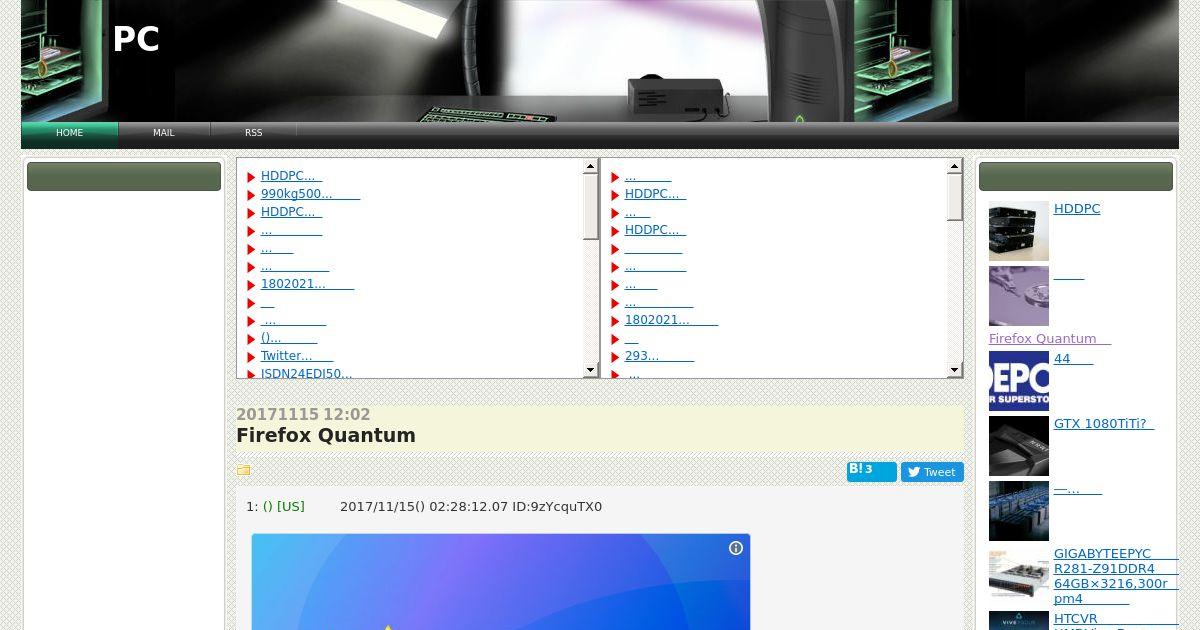This screenshot has height=630, width=1200.
Task: Open Firefox Quantum sidebar link
Action: click(1050, 339)
